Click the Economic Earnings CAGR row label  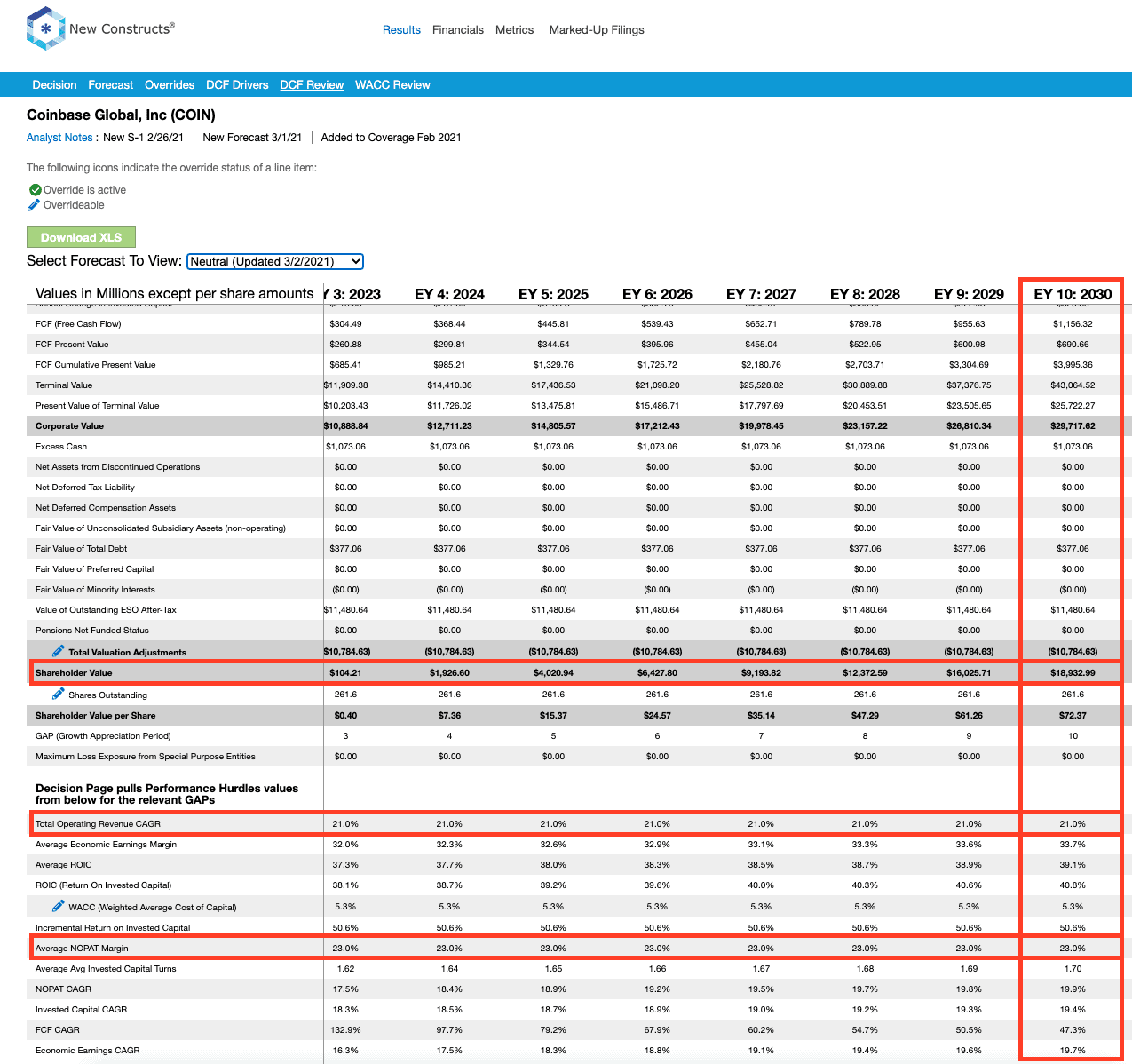point(88,1051)
